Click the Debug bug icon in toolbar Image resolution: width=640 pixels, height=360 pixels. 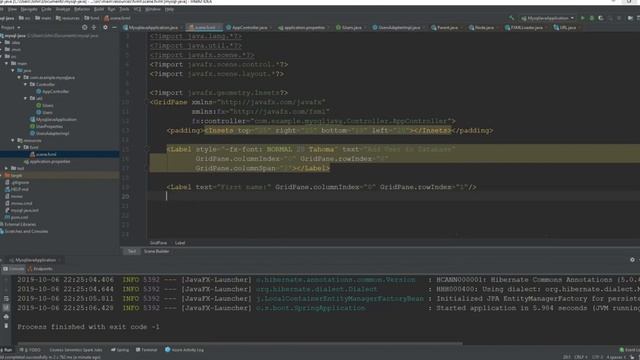click(x=592, y=18)
